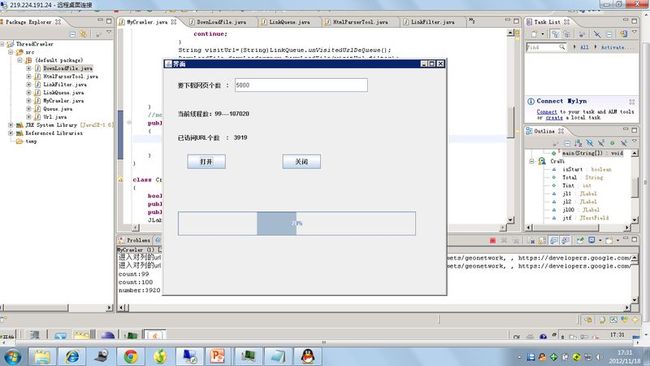Select LinkFilter.java in Package Explorer
The height and width of the screenshot is (366, 650).
click(65, 85)
